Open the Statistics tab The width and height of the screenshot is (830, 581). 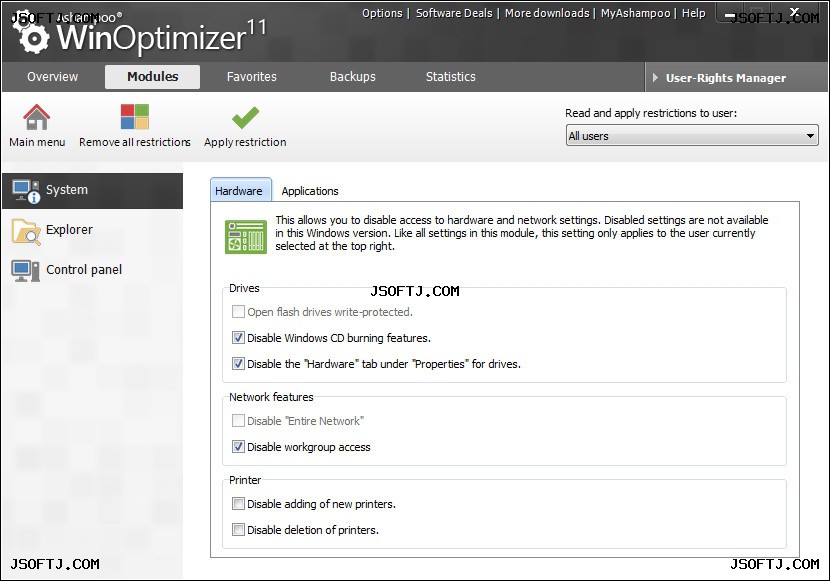tap(450, 77)
